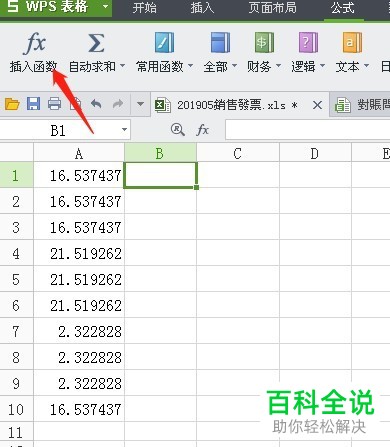The width and height of the screenshot is (390, 447).
Task: Expand the 文本 dropdown arrow
Action: [366, 66]
